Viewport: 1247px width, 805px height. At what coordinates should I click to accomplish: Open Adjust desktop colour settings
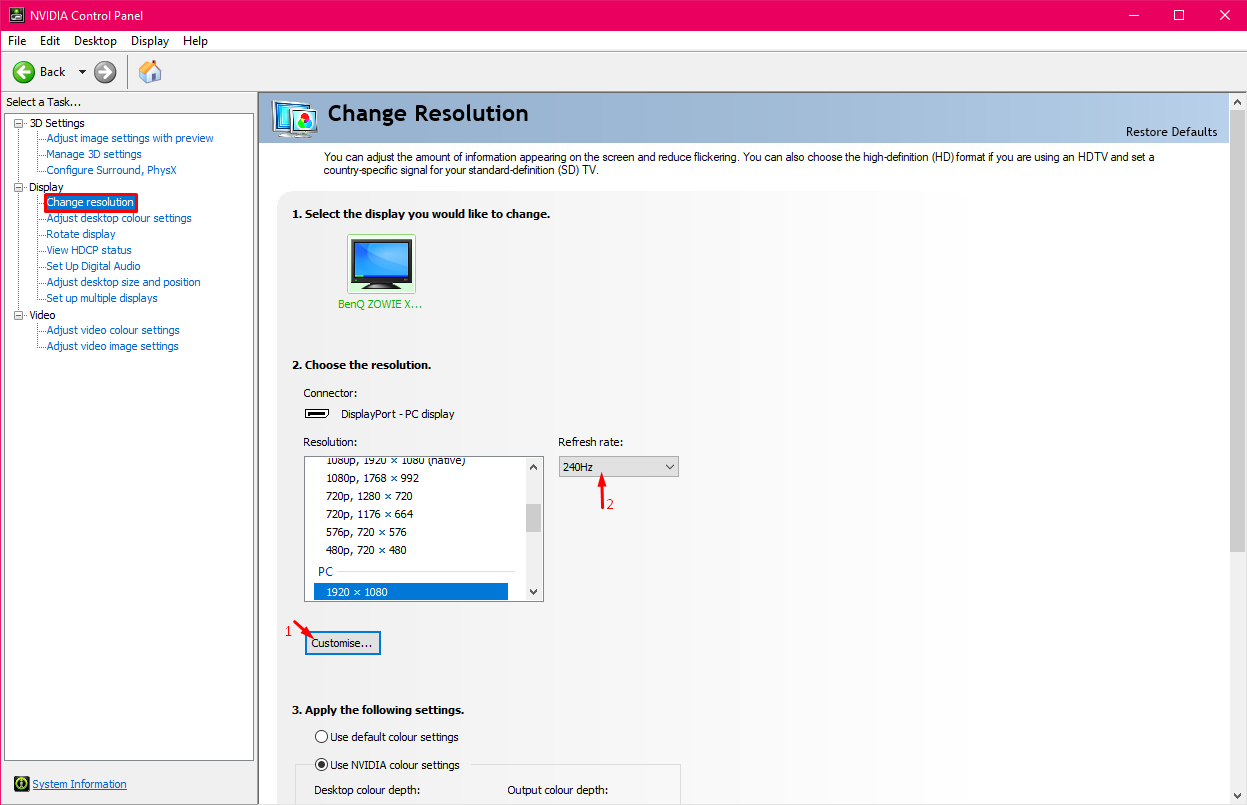coord(119,218)
